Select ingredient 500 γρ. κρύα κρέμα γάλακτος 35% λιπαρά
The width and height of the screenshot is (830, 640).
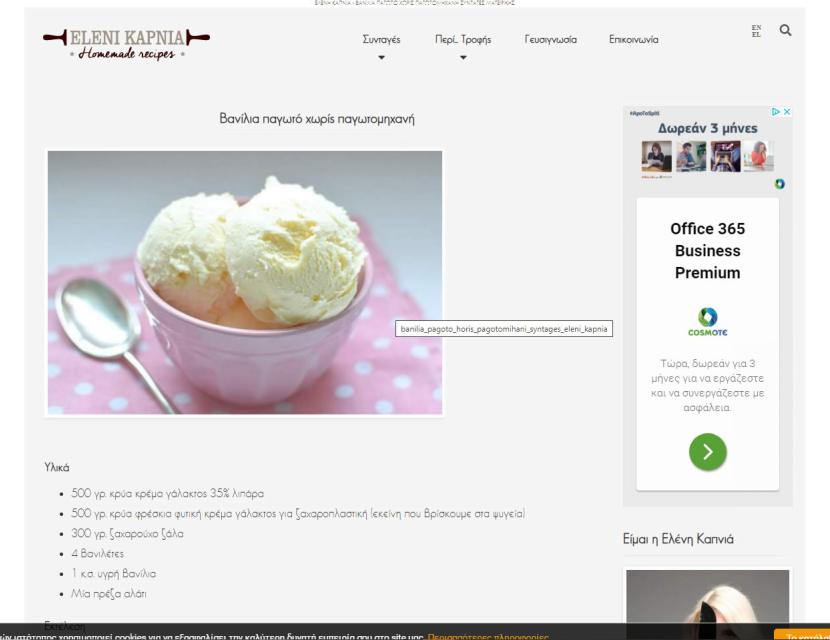click(167, 493)
